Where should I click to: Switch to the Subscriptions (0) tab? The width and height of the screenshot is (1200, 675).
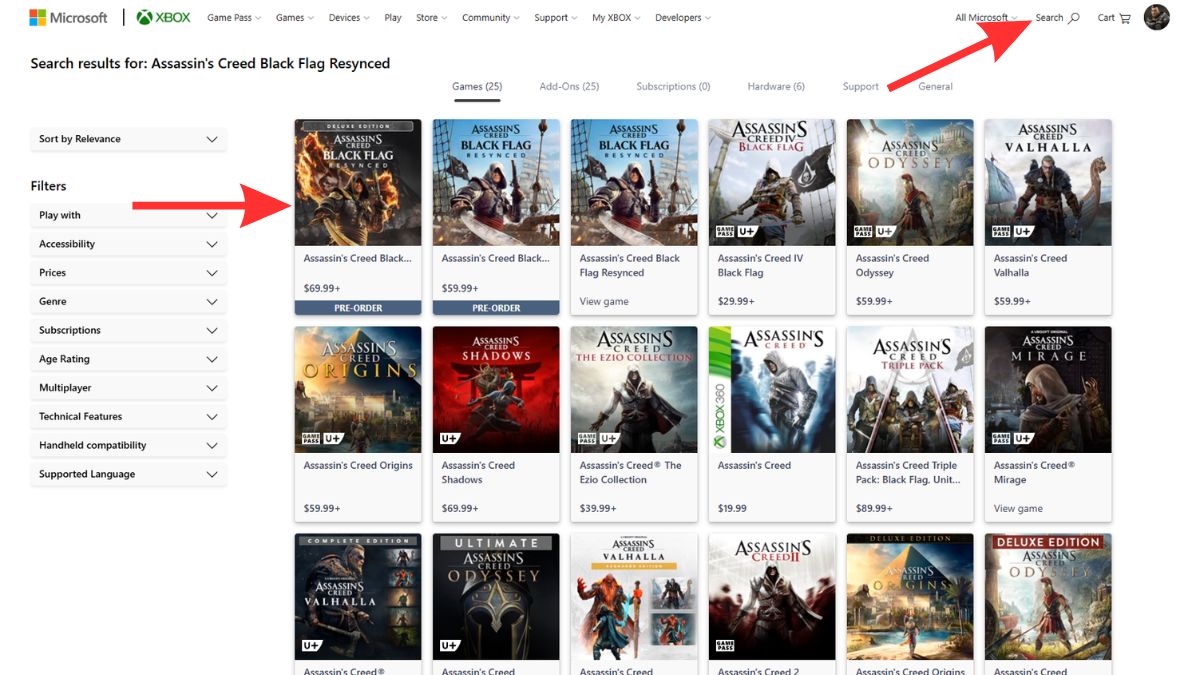pos(673,87)
